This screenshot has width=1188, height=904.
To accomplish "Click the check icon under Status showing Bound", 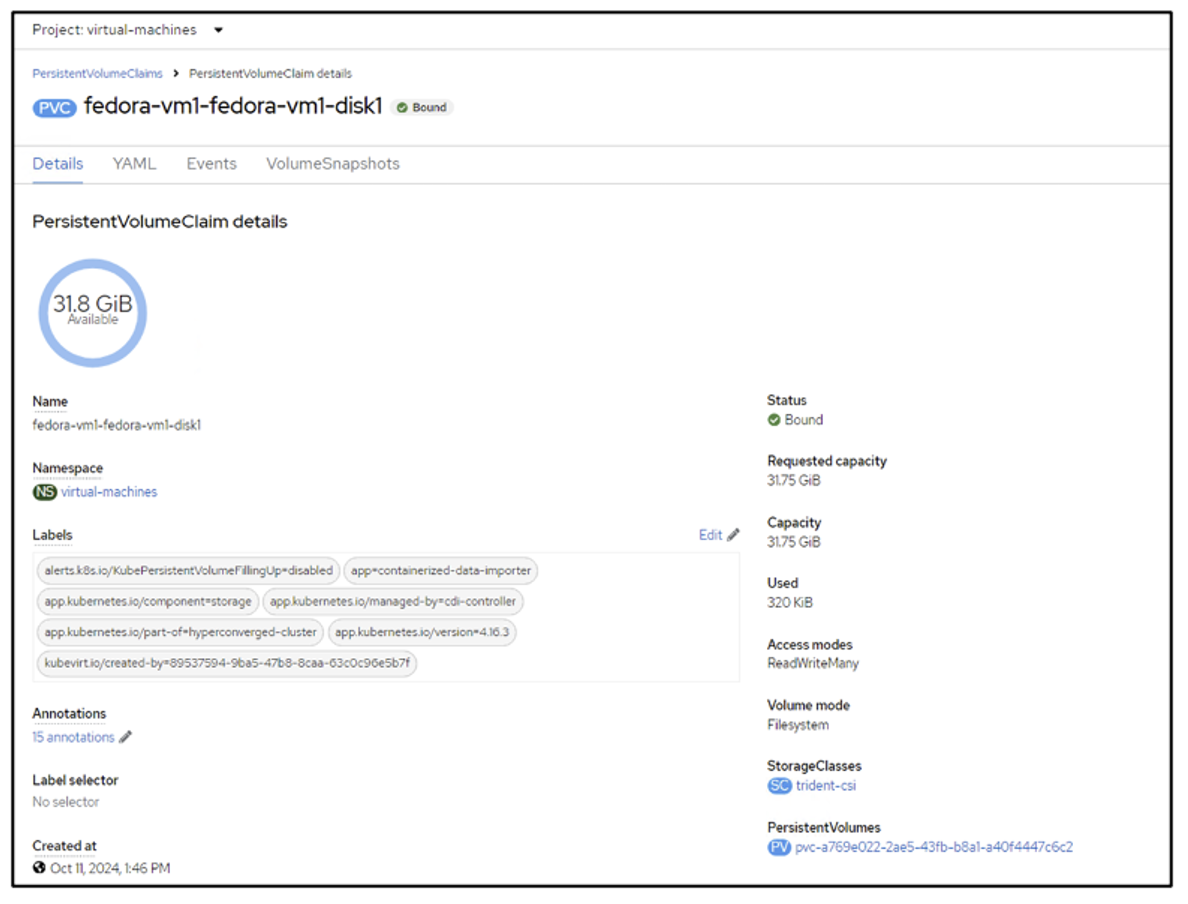I will (774, 419).
